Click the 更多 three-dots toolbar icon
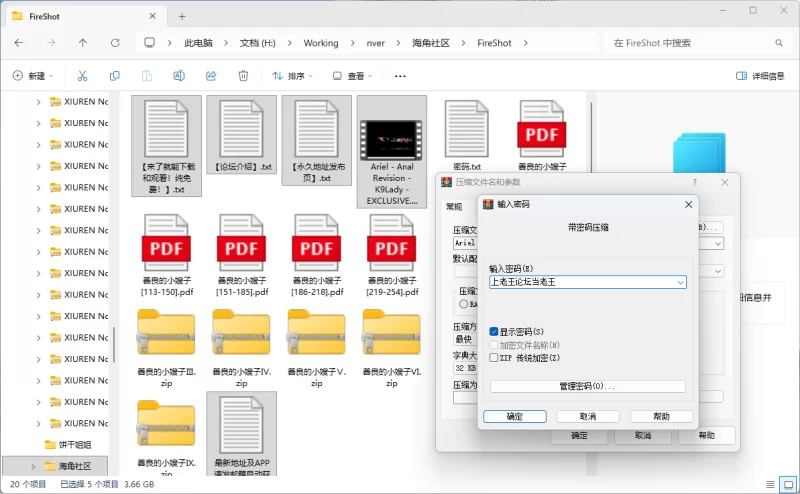The image size is (800, 494). click(400, 76)
